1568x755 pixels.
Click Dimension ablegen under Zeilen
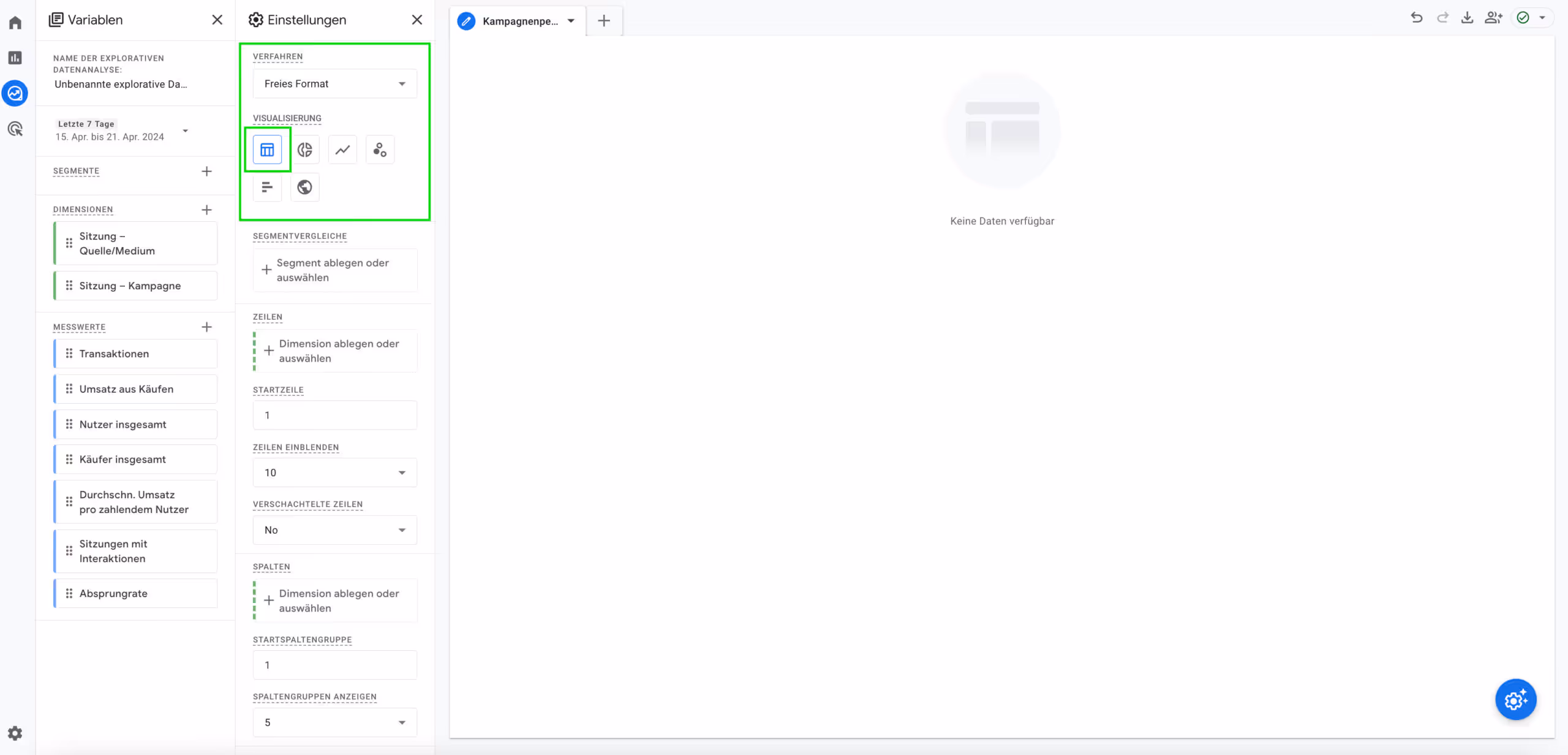tap(335, 351)
